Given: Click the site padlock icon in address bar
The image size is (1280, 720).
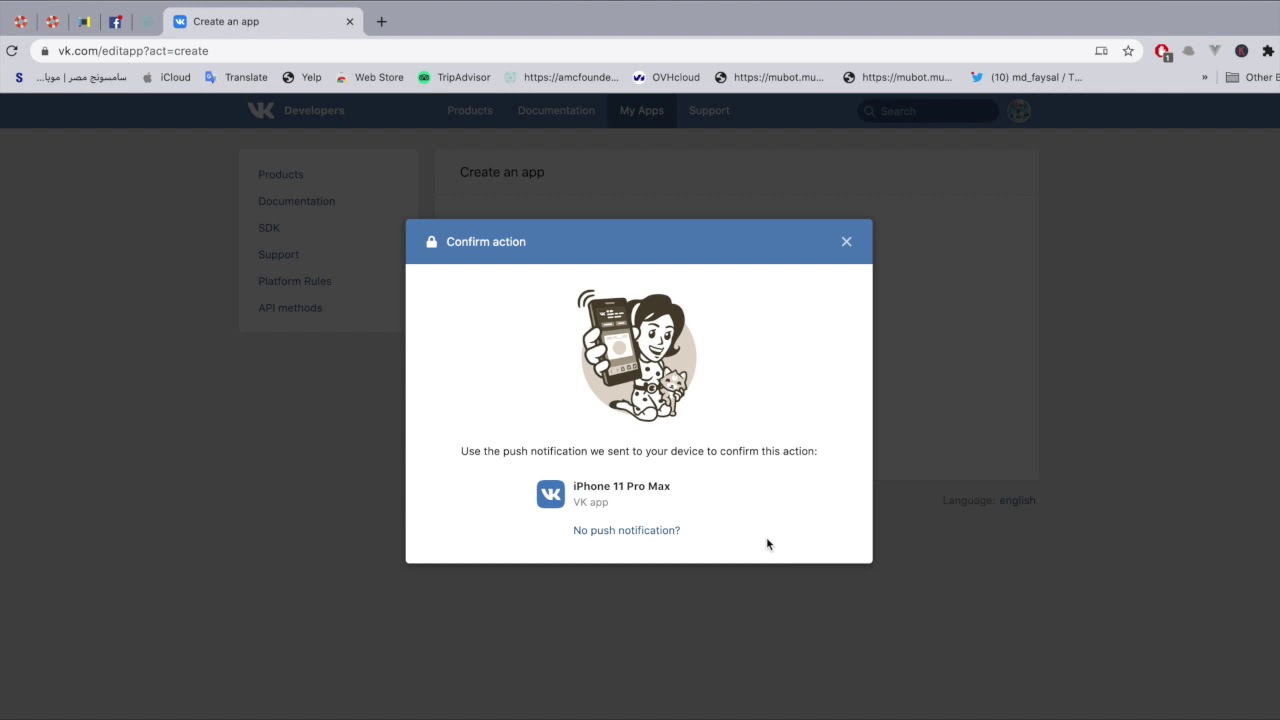Looking at the screenshot, I should (x=44, y=51).
